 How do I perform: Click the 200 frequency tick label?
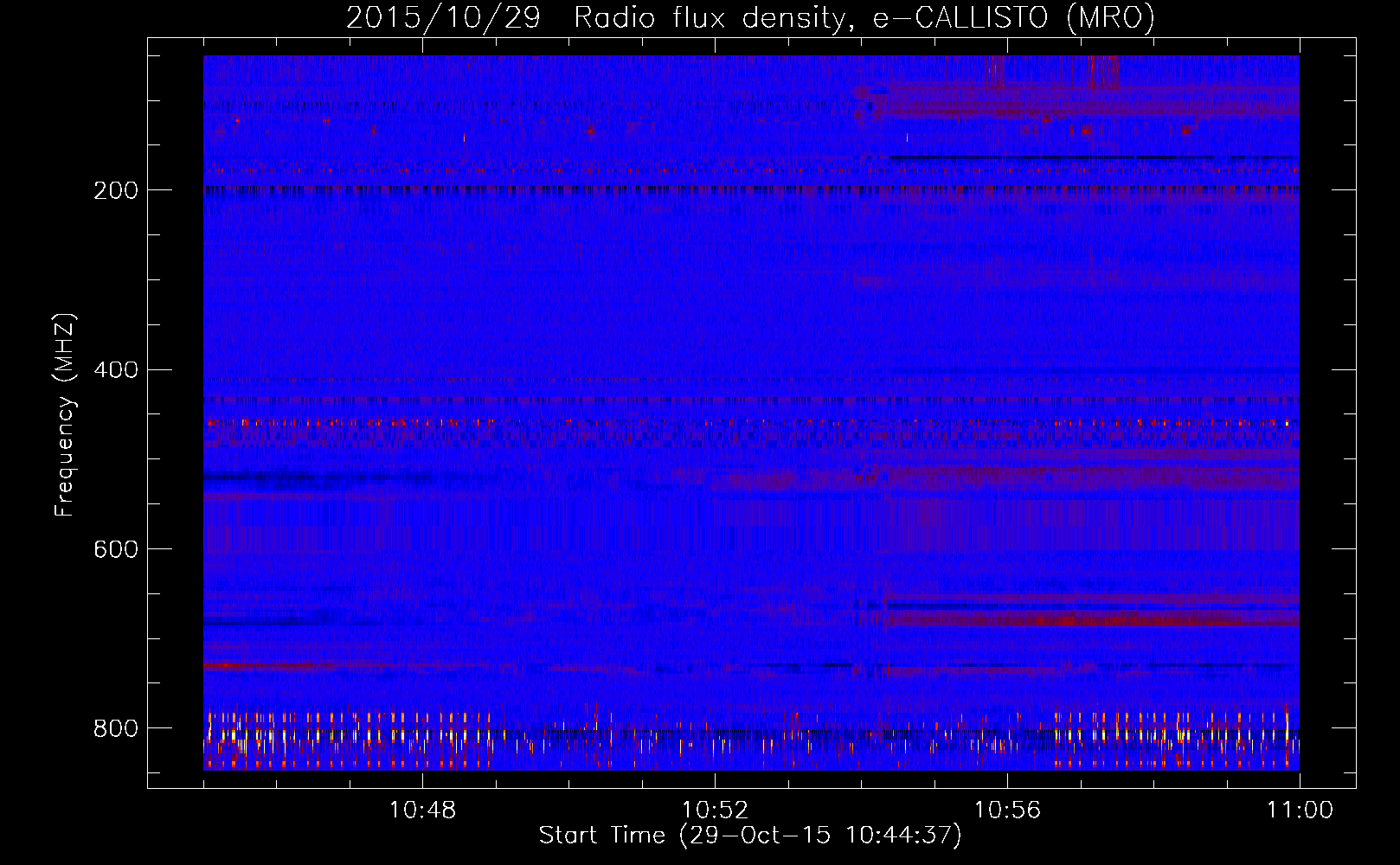(116, 190)
